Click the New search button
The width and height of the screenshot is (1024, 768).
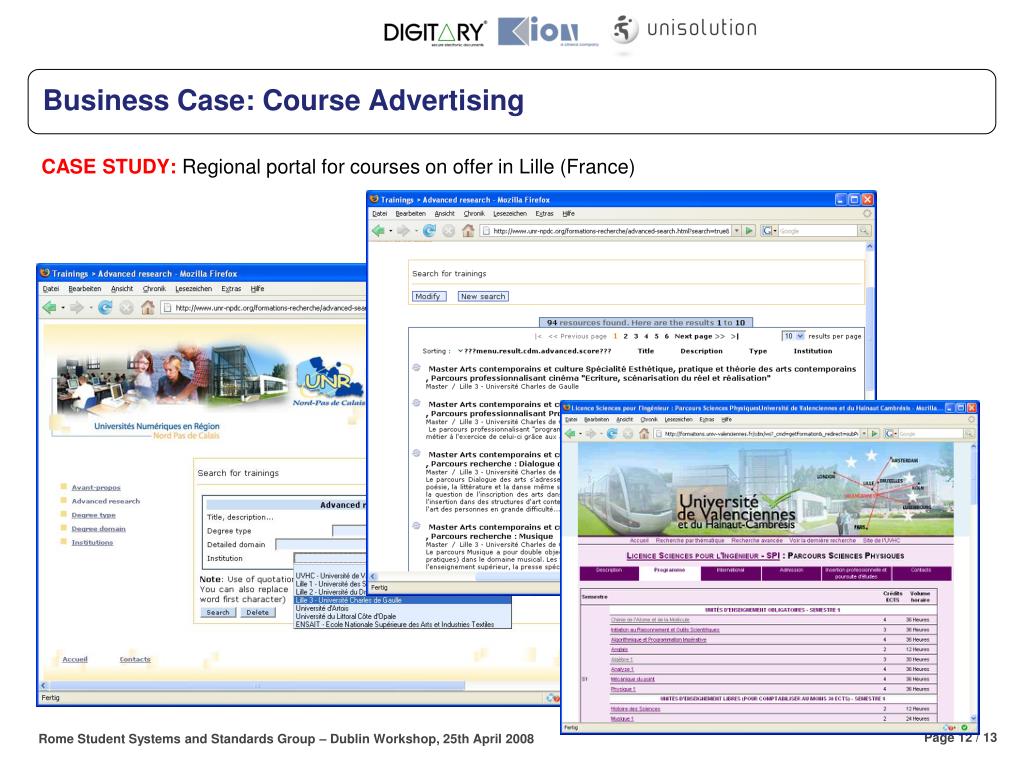pos(483,296)
